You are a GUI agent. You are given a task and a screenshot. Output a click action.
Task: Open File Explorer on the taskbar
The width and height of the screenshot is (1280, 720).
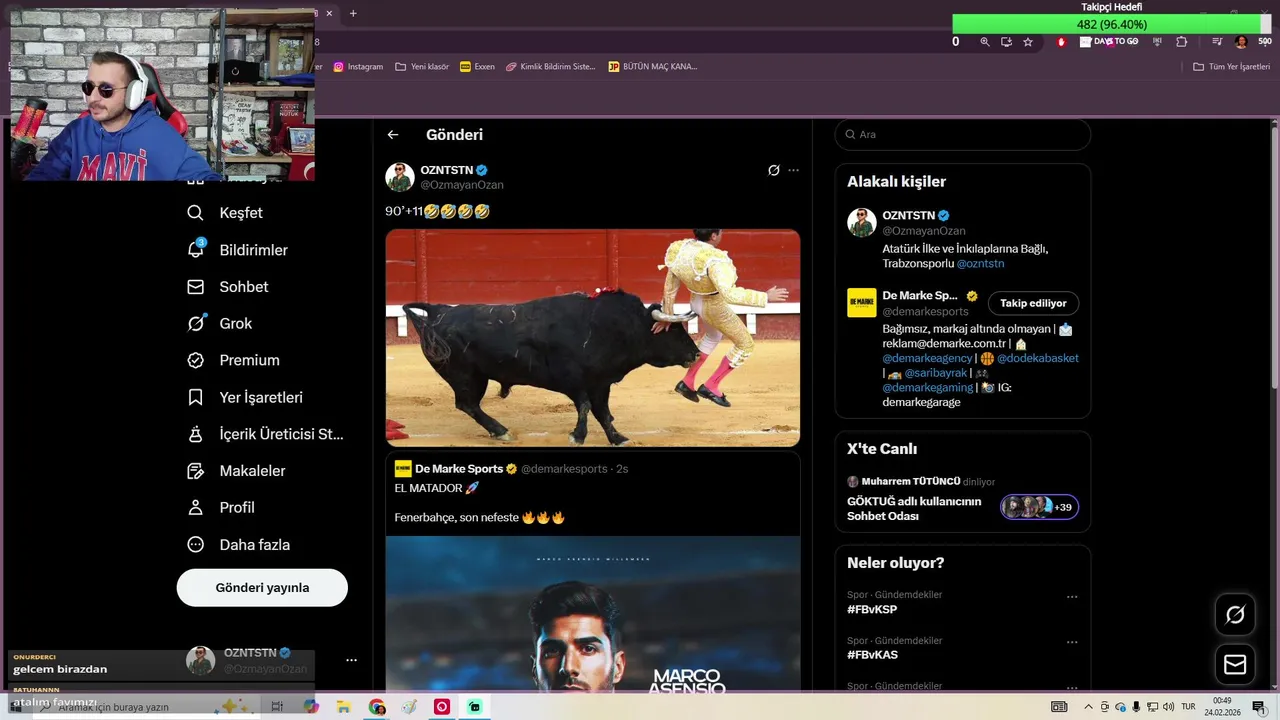[x=344, y=707]
